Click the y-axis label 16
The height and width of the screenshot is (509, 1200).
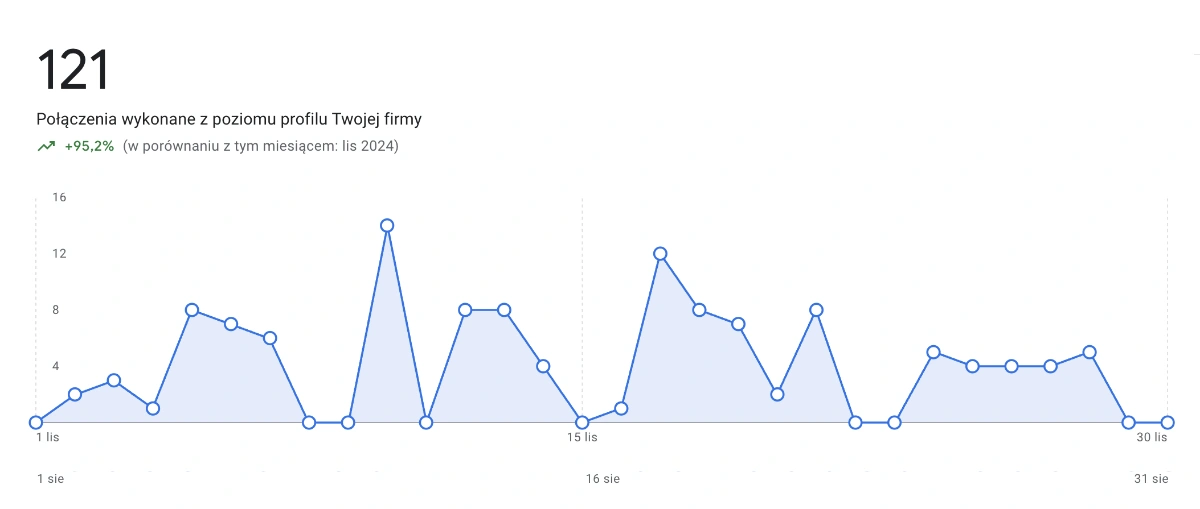59,197
